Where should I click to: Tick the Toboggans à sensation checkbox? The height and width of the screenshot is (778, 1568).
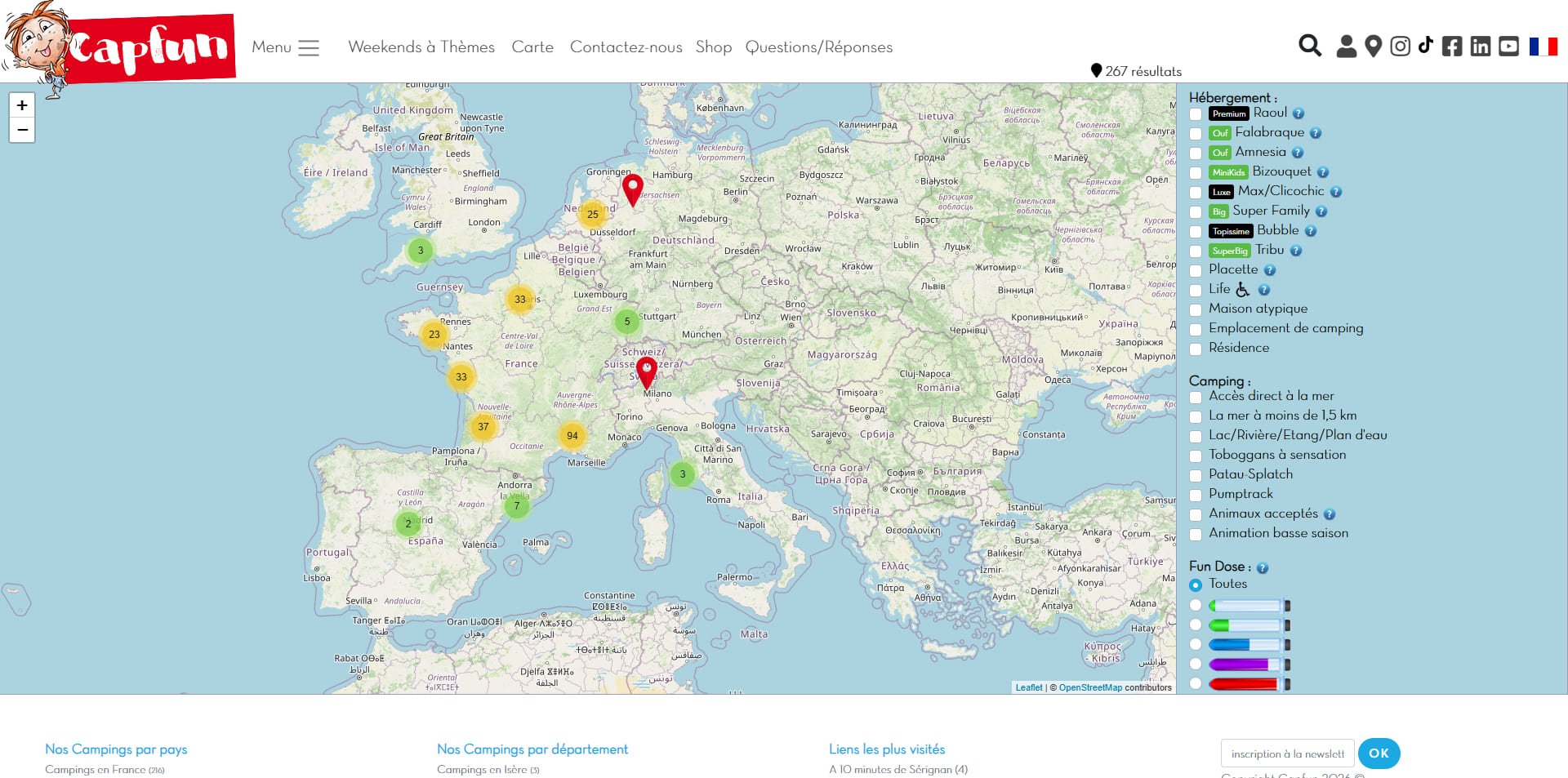click(x=1196, y=456)
